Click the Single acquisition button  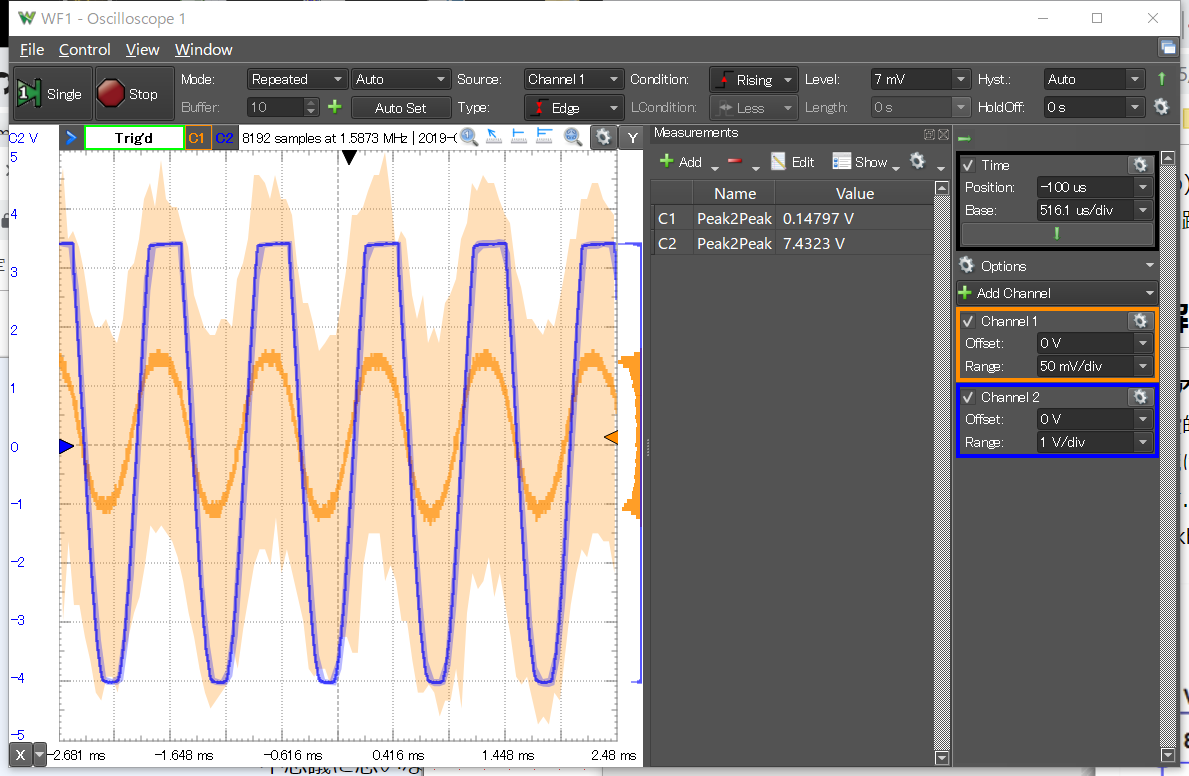point(51,94)
